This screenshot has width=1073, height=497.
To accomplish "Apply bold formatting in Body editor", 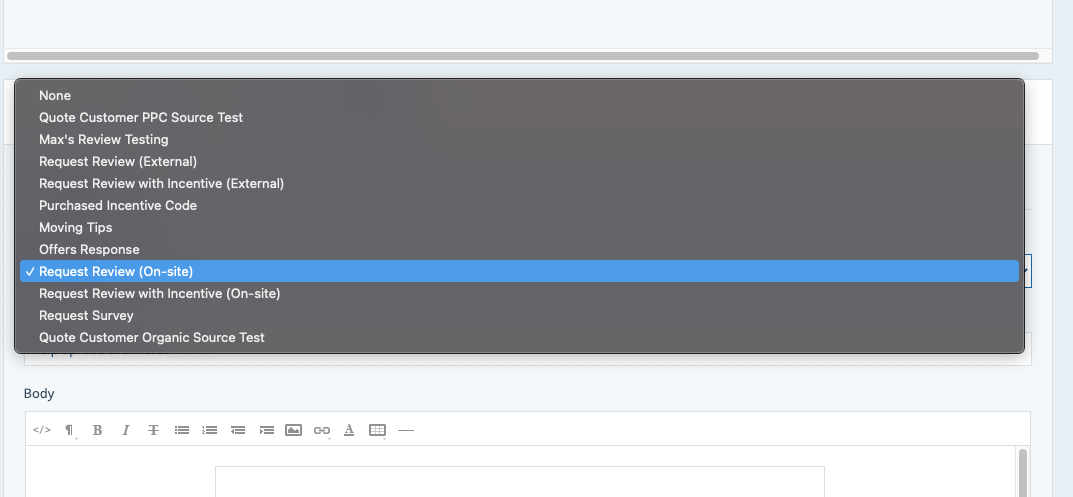I will coord(97,430).
